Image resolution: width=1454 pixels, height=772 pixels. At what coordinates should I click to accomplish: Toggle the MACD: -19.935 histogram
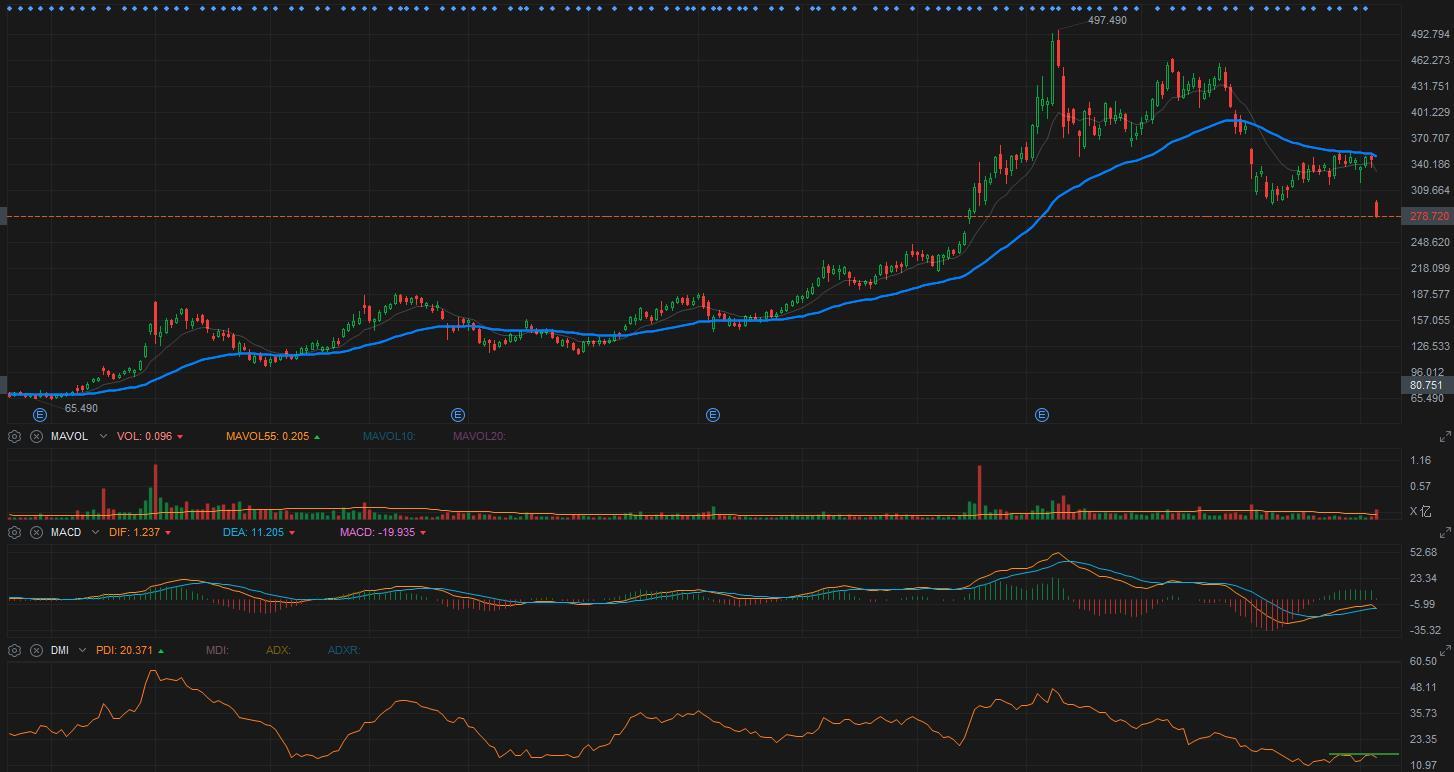[x=383, y=533]
